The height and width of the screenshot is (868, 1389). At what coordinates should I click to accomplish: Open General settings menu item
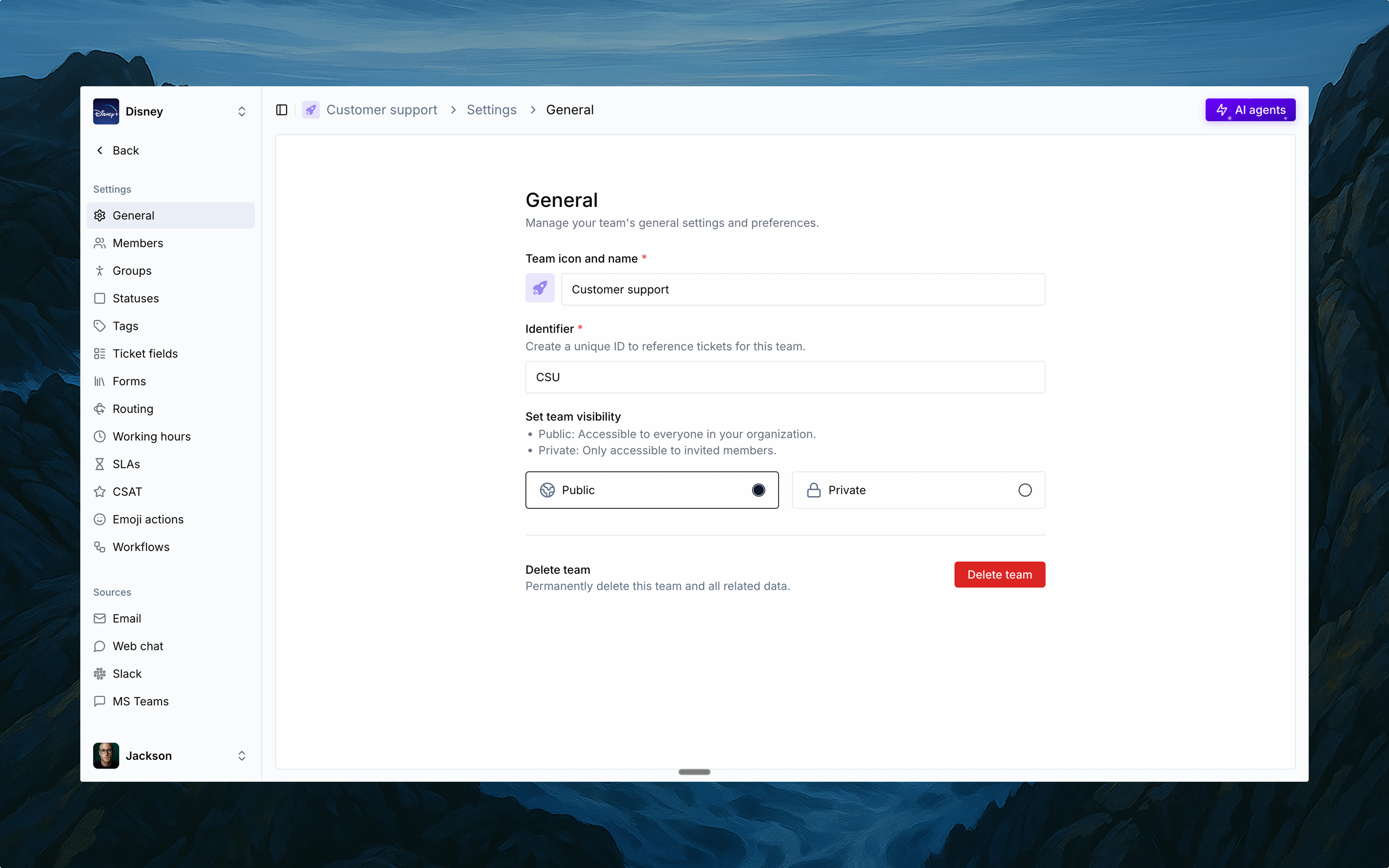171,215
